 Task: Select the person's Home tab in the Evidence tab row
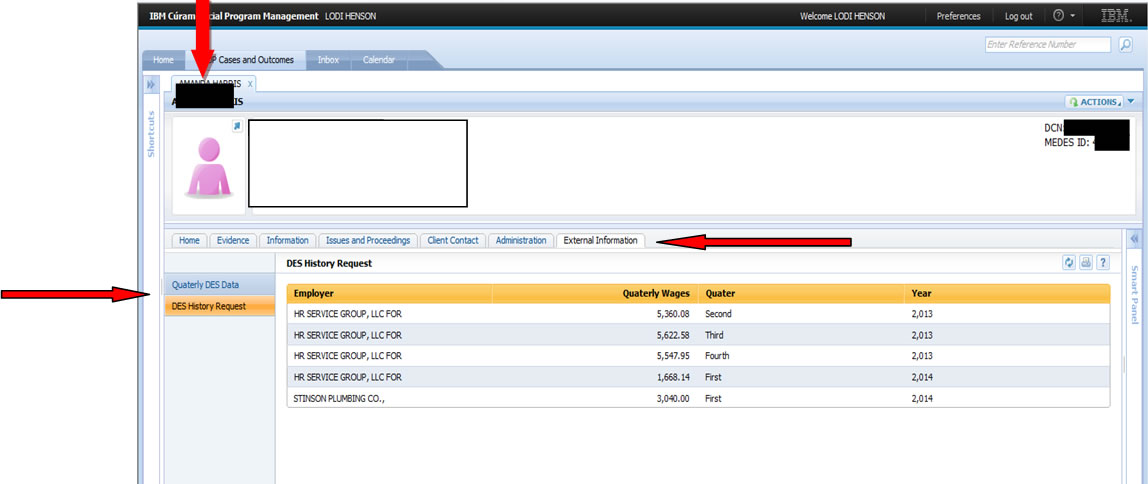190,240
